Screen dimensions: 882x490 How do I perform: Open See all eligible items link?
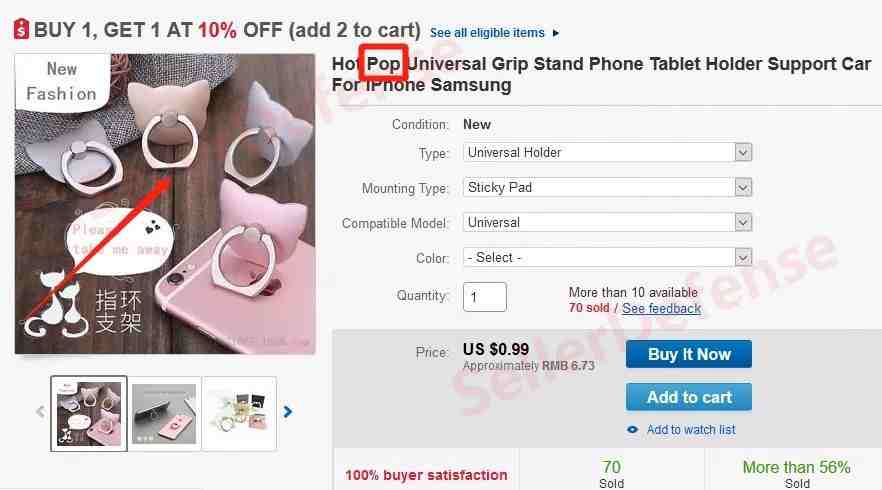[x=487, y=33]
